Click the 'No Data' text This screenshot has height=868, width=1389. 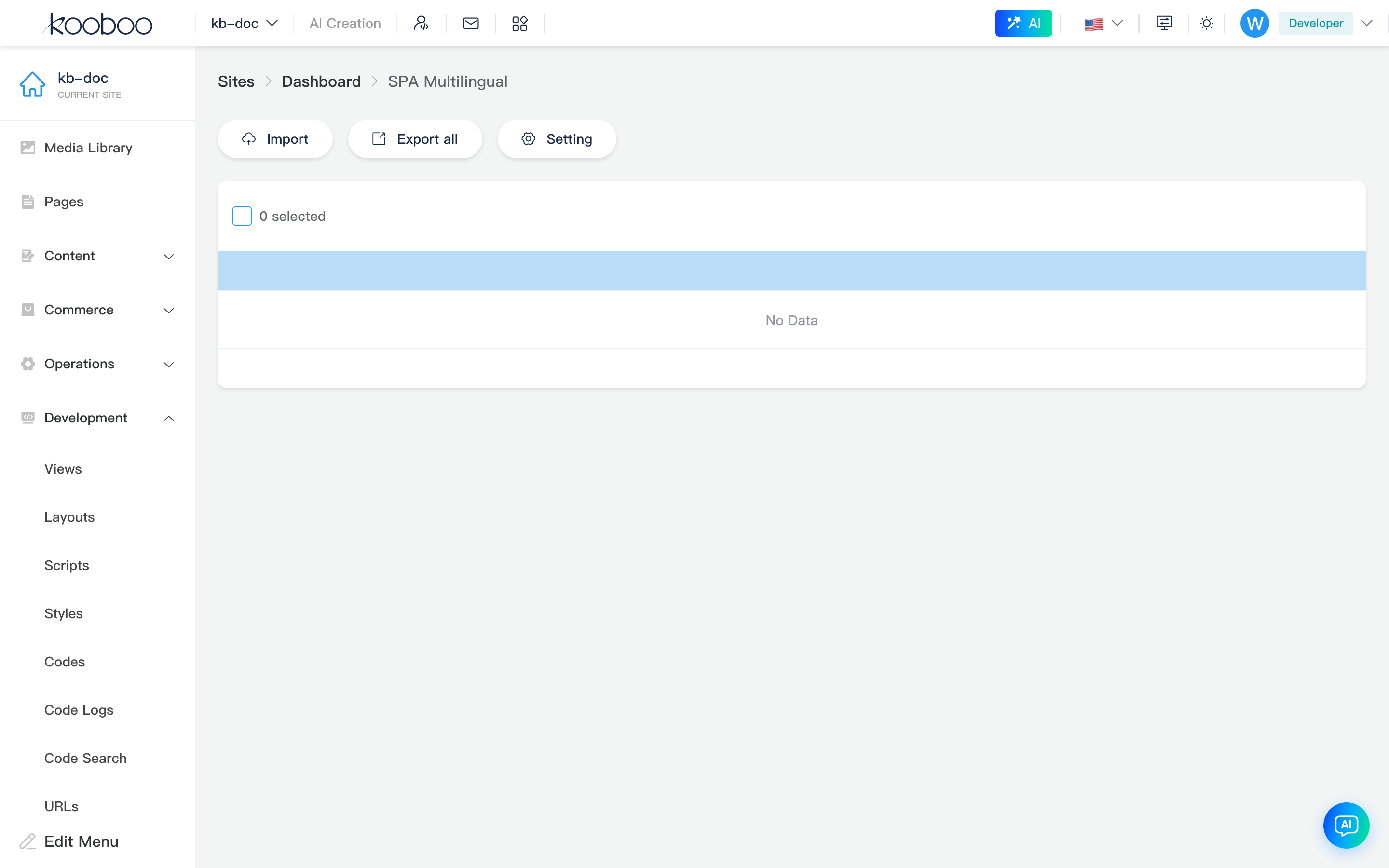pos(791,320)
